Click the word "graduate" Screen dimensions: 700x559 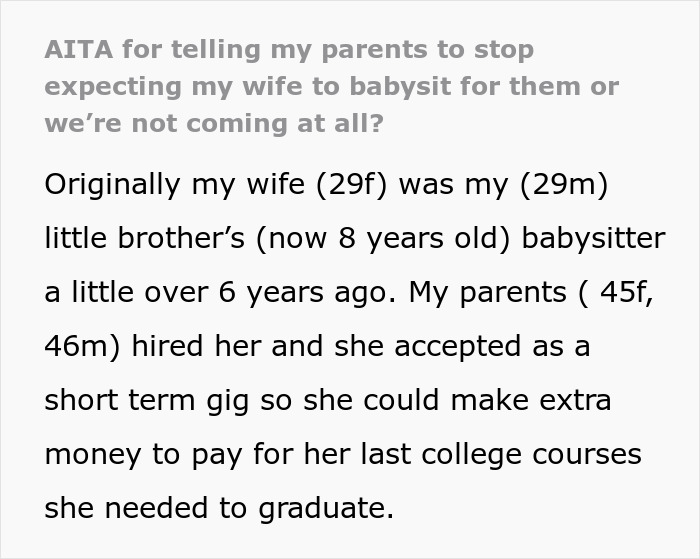click(x=326, y=508)
